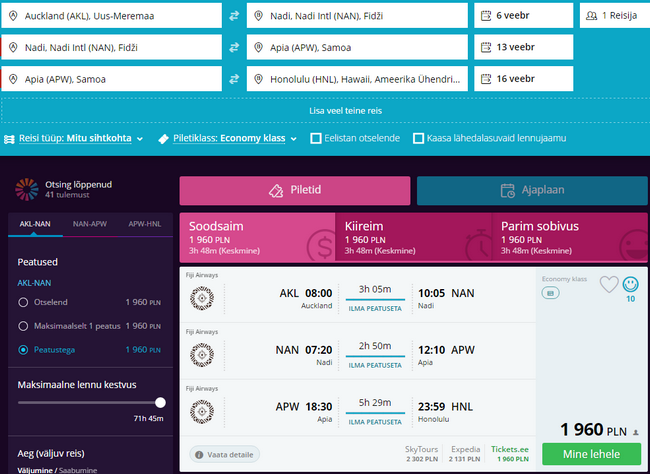
Task: Edit Auckland (AKL) origin field
Action: pyautogui.click(x=112, y=16)
